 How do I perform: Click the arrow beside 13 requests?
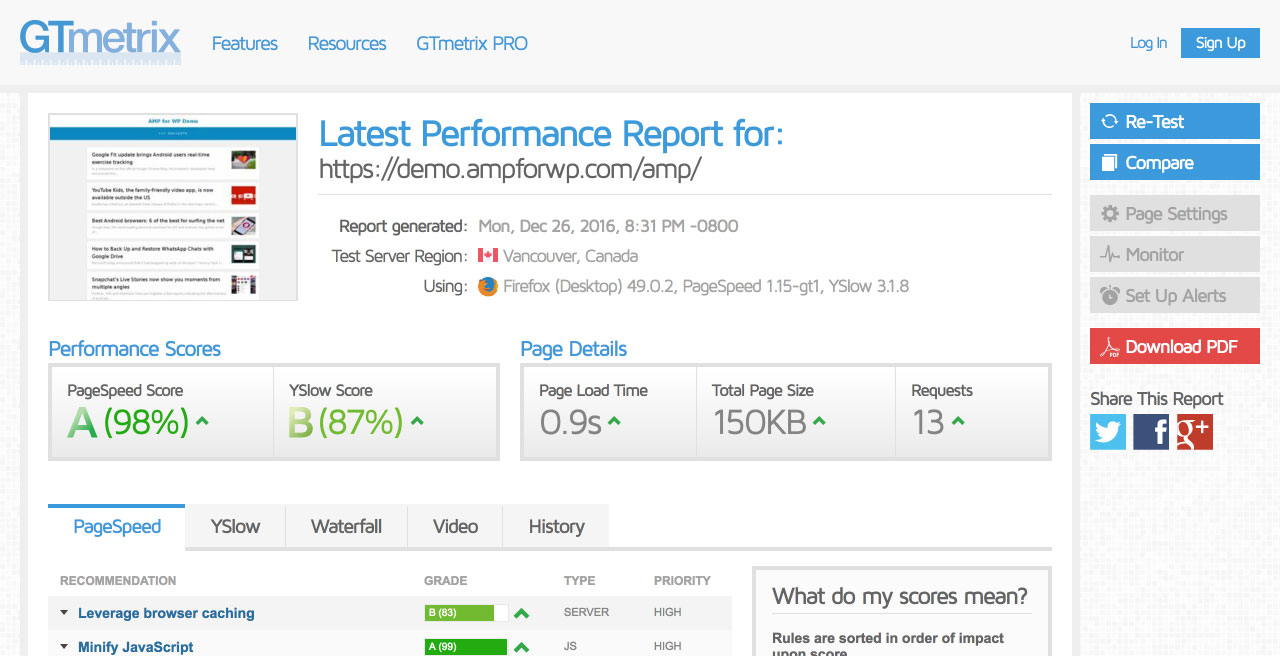[958, 422]
